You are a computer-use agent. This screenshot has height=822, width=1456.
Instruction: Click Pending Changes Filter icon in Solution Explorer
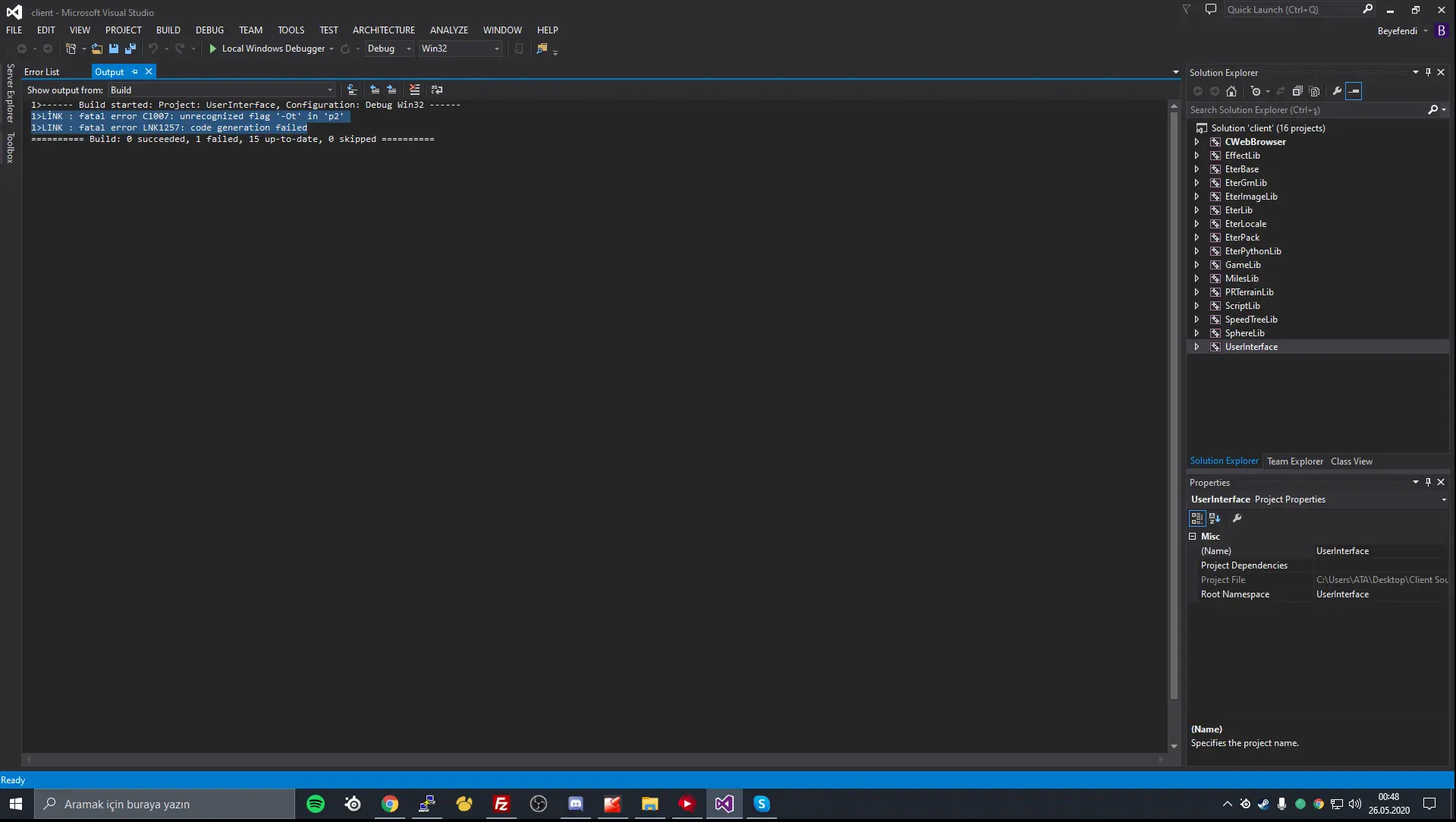click(x=1256, y=91)
